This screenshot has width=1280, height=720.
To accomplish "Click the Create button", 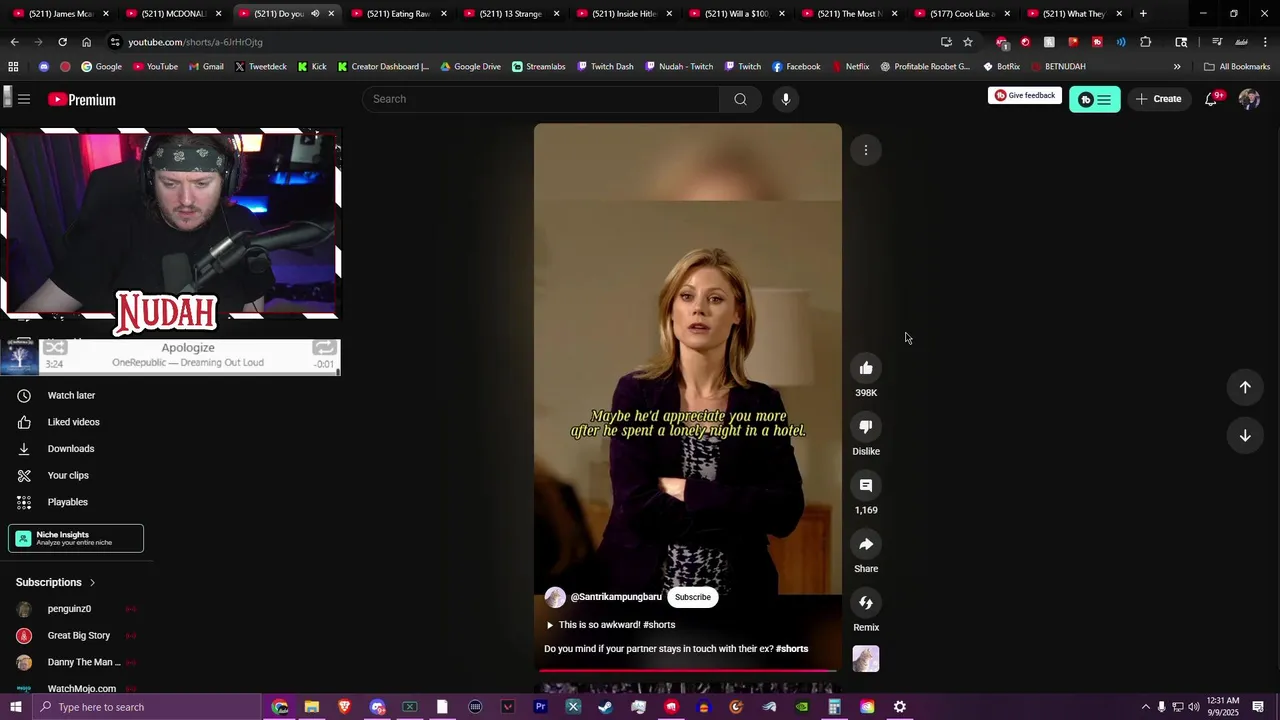I will pos(1159,99).
